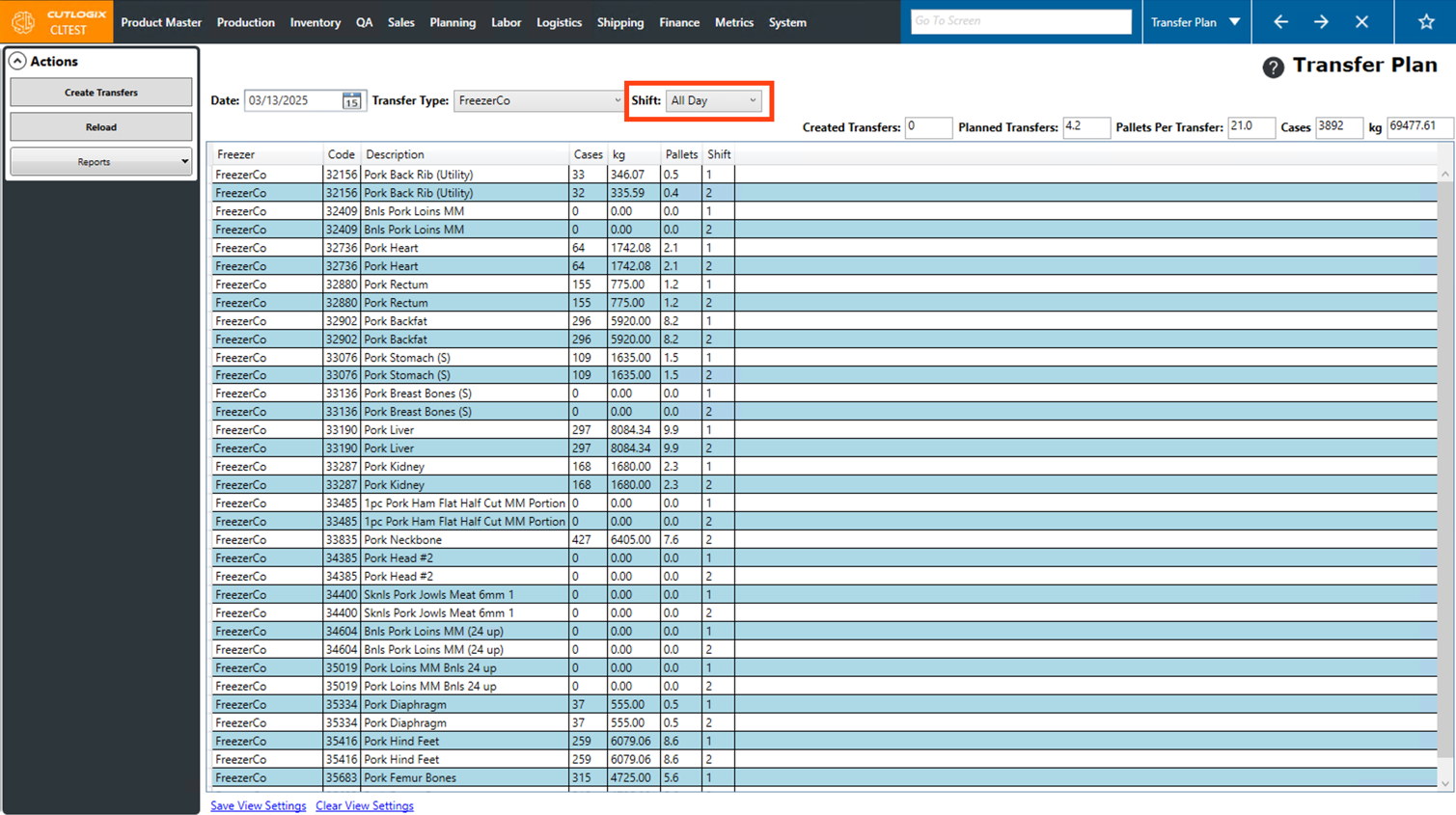Open the Logistics menu
The height and width of the screenshot is (815, 1456).
(x=559, y=22)
